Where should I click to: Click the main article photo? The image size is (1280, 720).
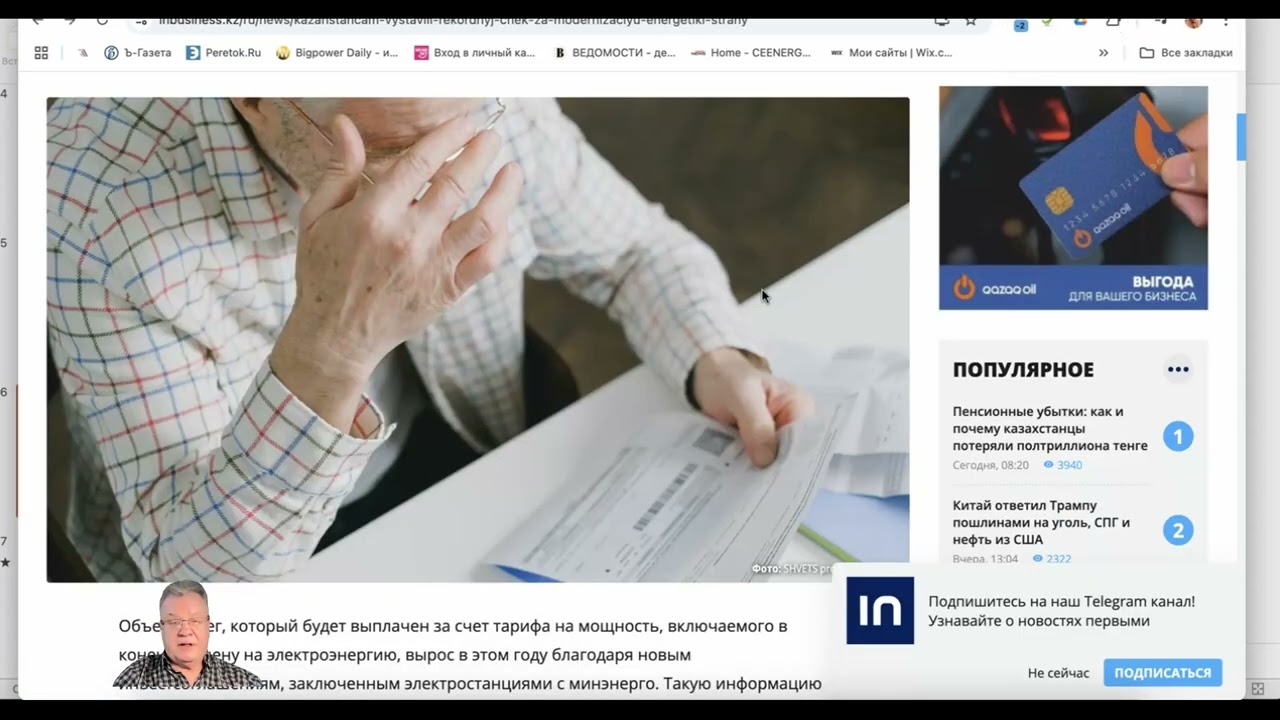click(x=478, y=339)
